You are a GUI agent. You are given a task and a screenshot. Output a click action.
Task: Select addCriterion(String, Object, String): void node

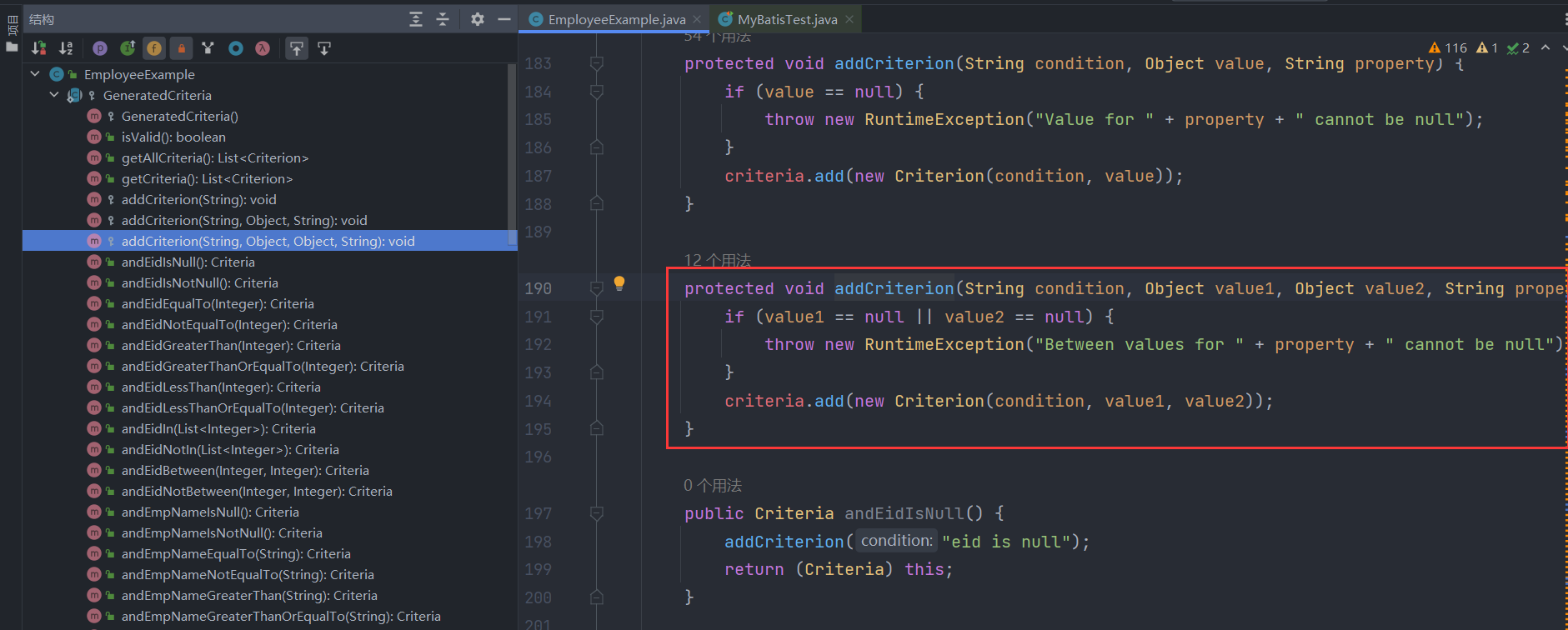[244, 220]
